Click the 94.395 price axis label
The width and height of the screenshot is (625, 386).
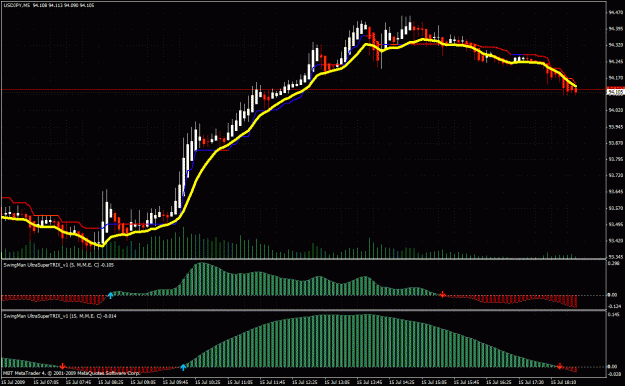615,29
